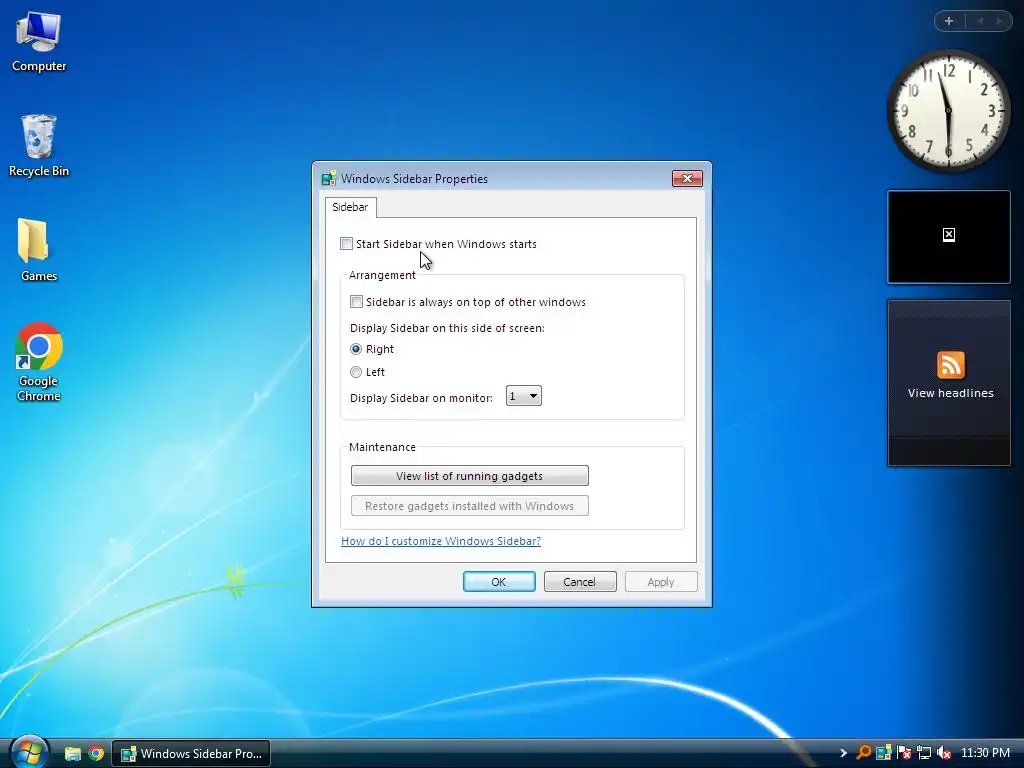The image size is (1024, 768).
Task: Click the dialog title bar sidebar icon
Action: click(x=328, y=178)
